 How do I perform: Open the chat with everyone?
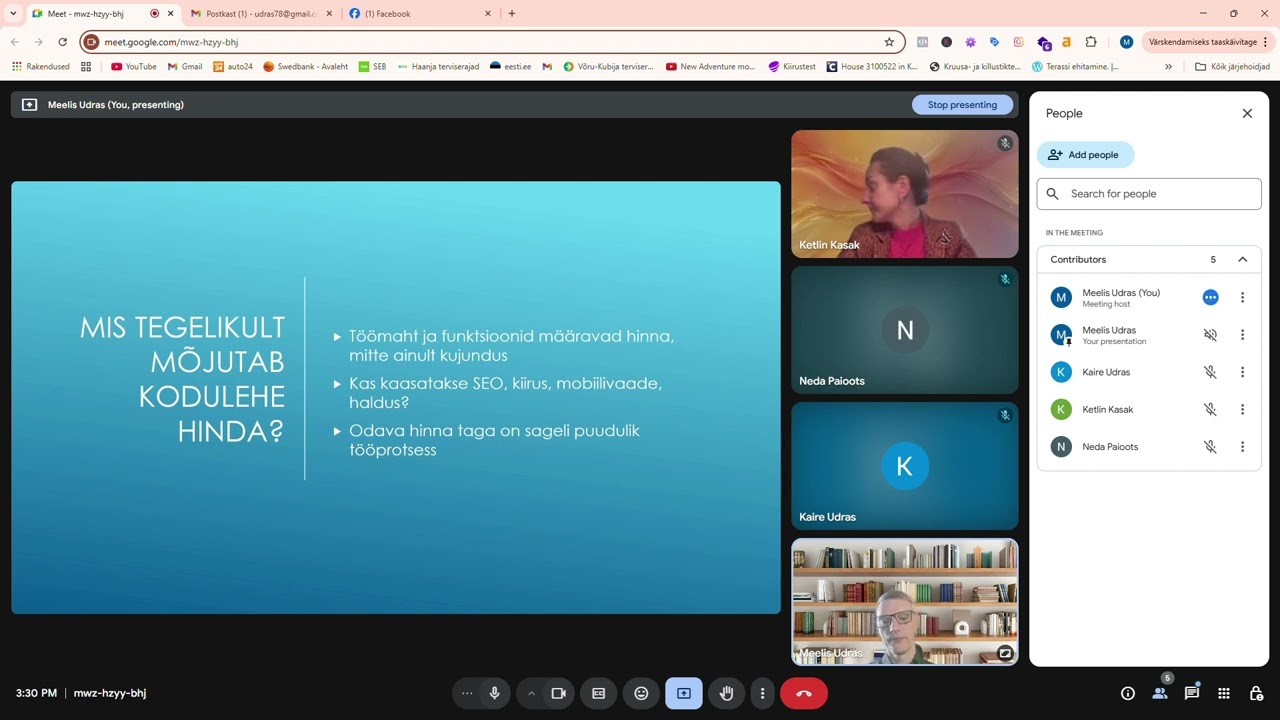(1192, 693)
